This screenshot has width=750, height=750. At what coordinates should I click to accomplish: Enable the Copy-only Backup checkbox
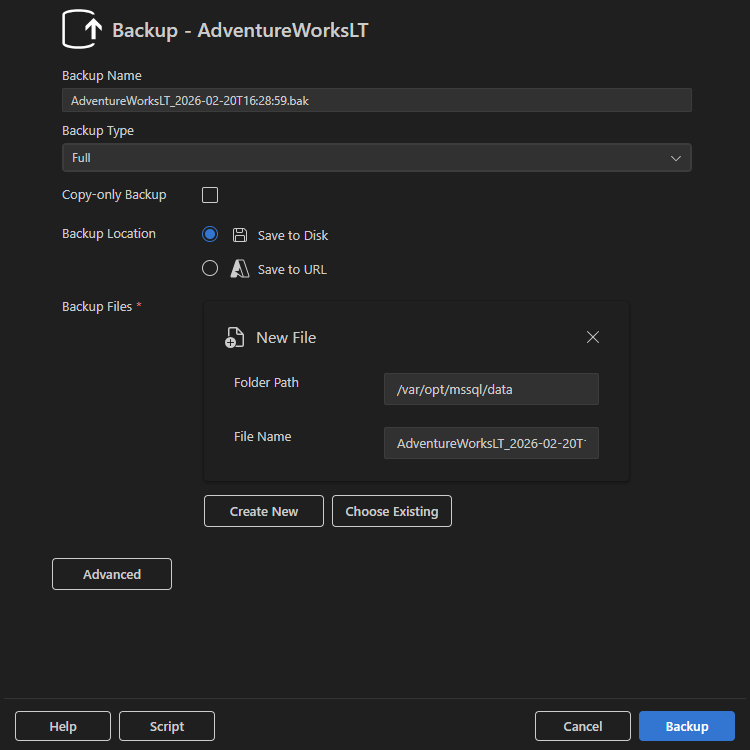click(x=210, y=195)
